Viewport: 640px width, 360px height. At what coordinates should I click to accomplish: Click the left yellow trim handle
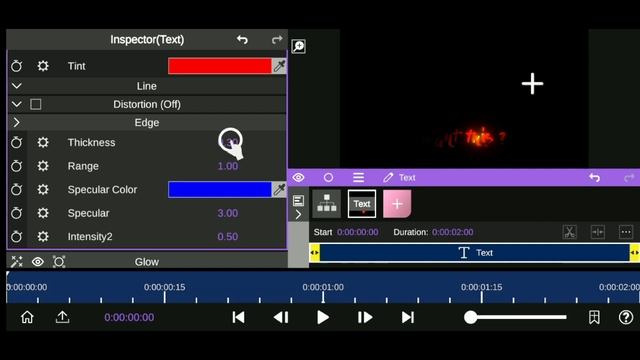coord(314,253)
